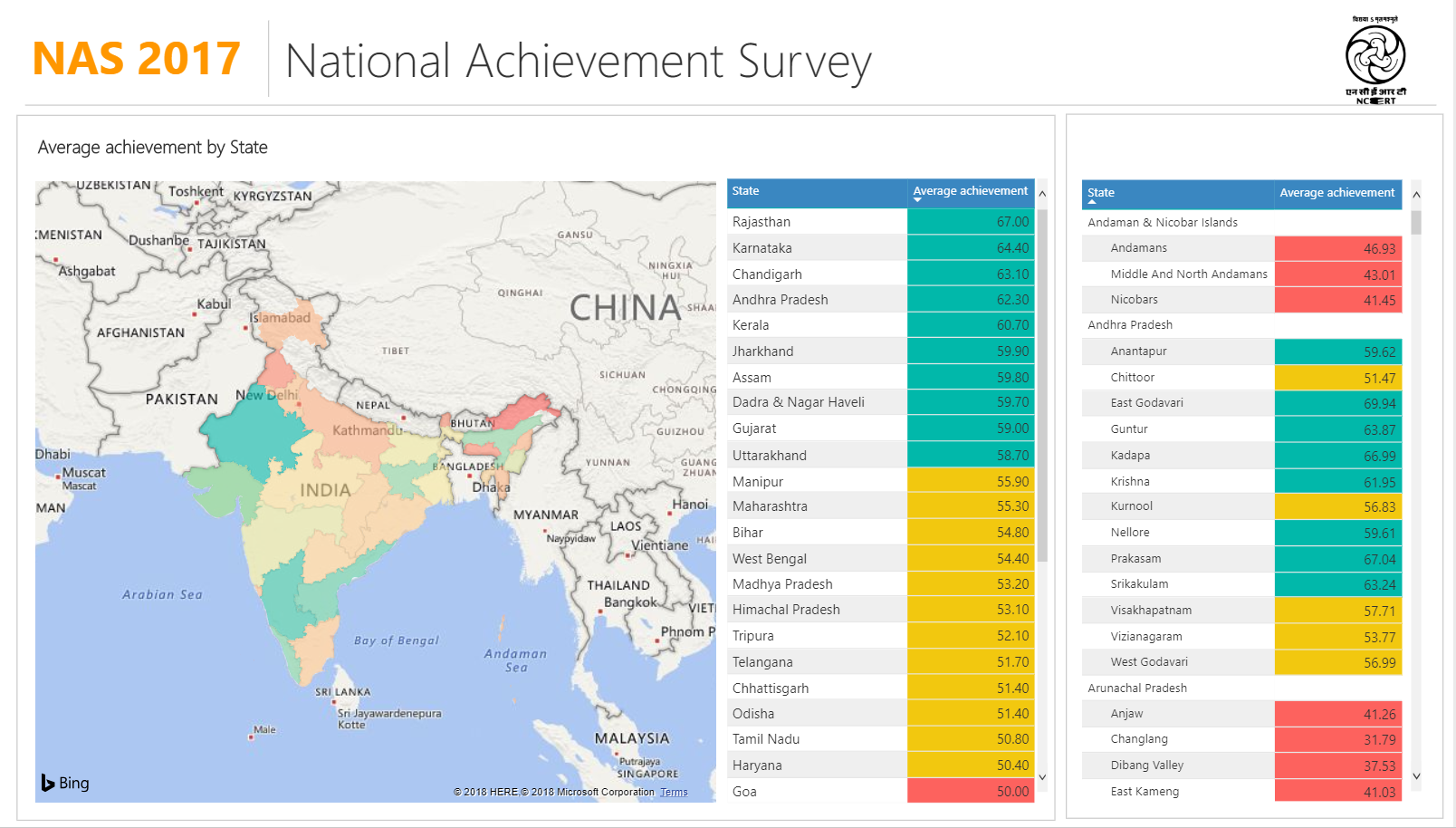Select Kadapa district row
The height and width of the screenshot is (828, 1456).
coord(1242,456)
